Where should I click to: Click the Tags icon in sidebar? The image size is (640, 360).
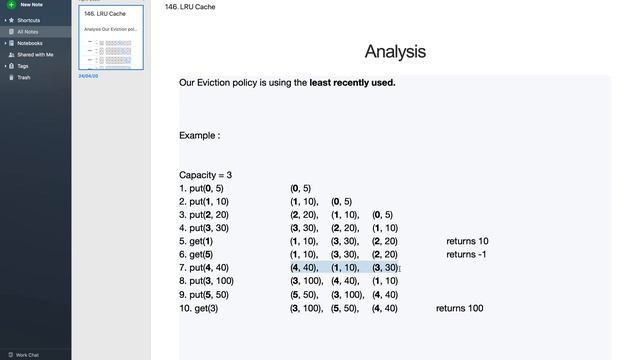pos(11,66)
